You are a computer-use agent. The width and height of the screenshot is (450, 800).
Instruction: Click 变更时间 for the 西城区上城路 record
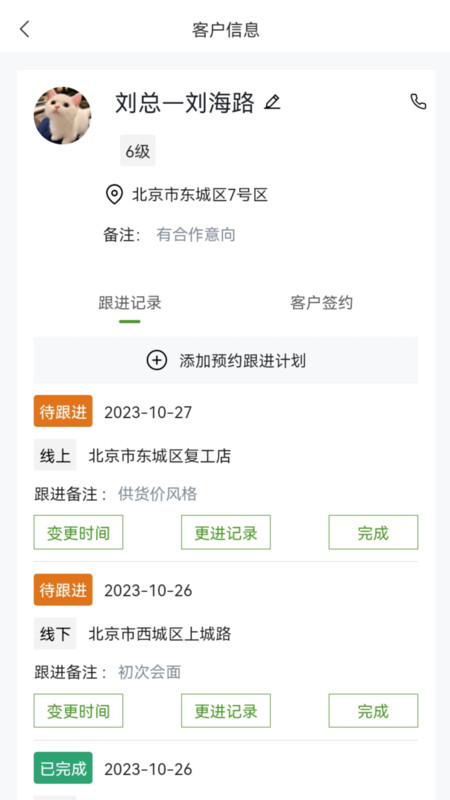pos(79,710)
